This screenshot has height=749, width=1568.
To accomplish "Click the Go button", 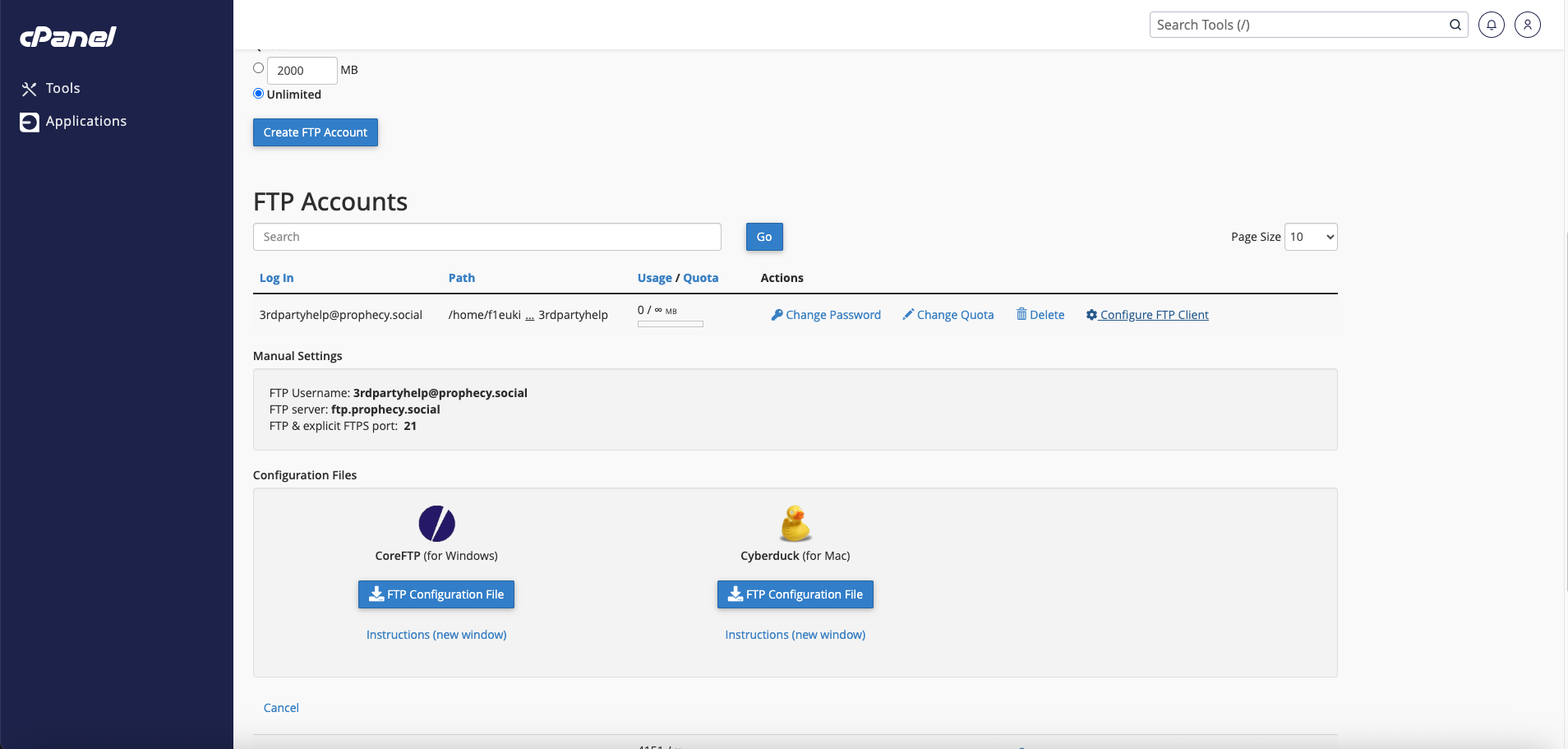I will click(x=764, y=237).
